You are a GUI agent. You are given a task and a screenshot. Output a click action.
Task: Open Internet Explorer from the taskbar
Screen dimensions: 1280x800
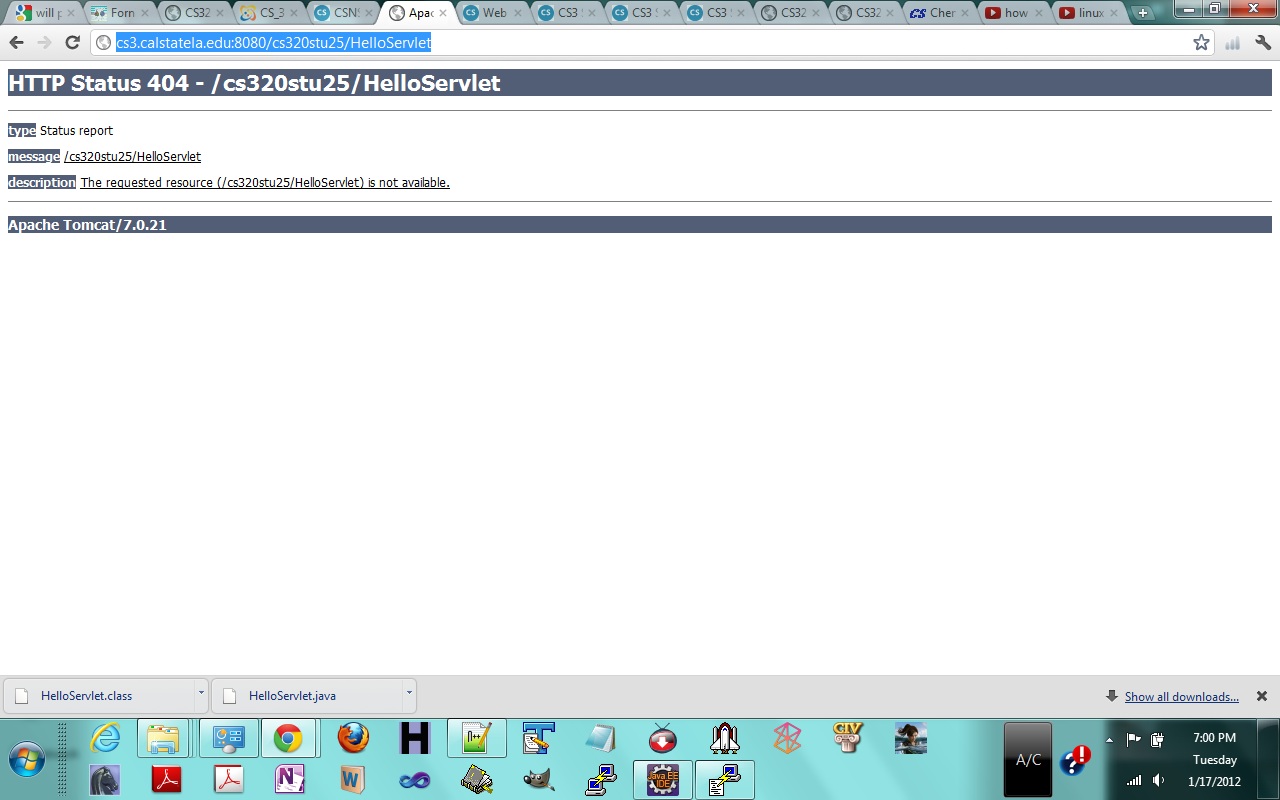[x=105, y=739]
